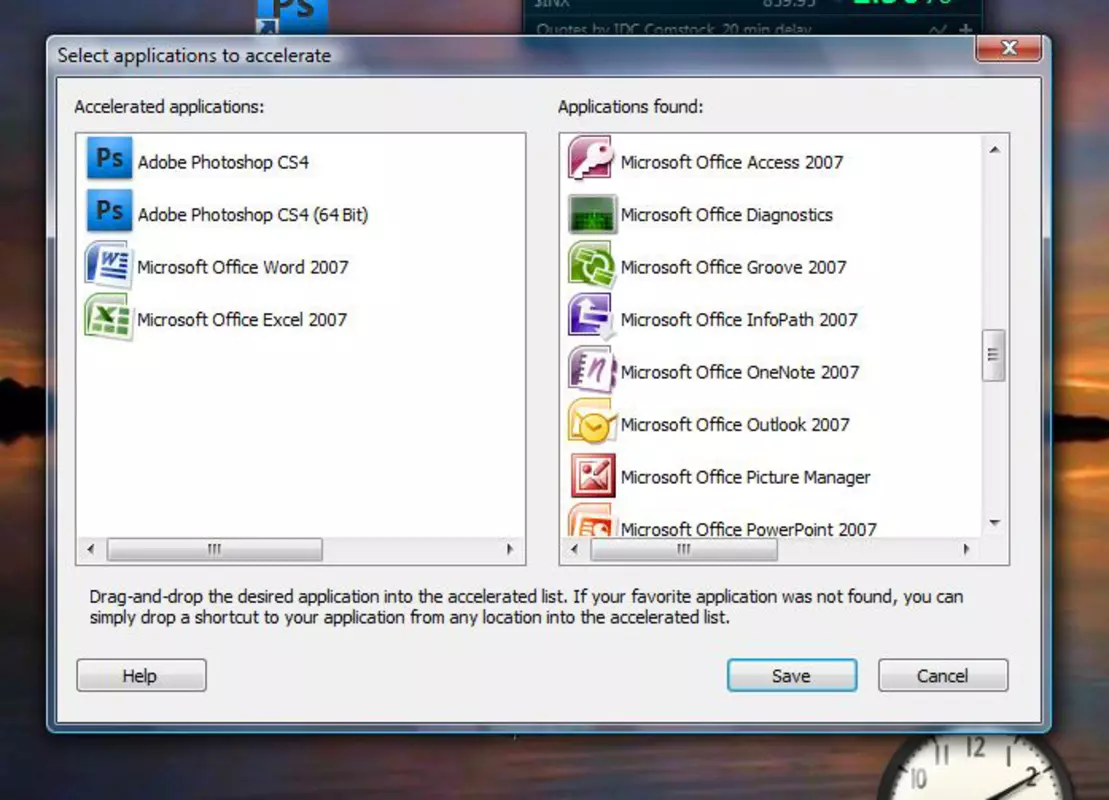Click up arrow of Applications found scrollbar
This screenshot has height=800, width=1109.
994,149
